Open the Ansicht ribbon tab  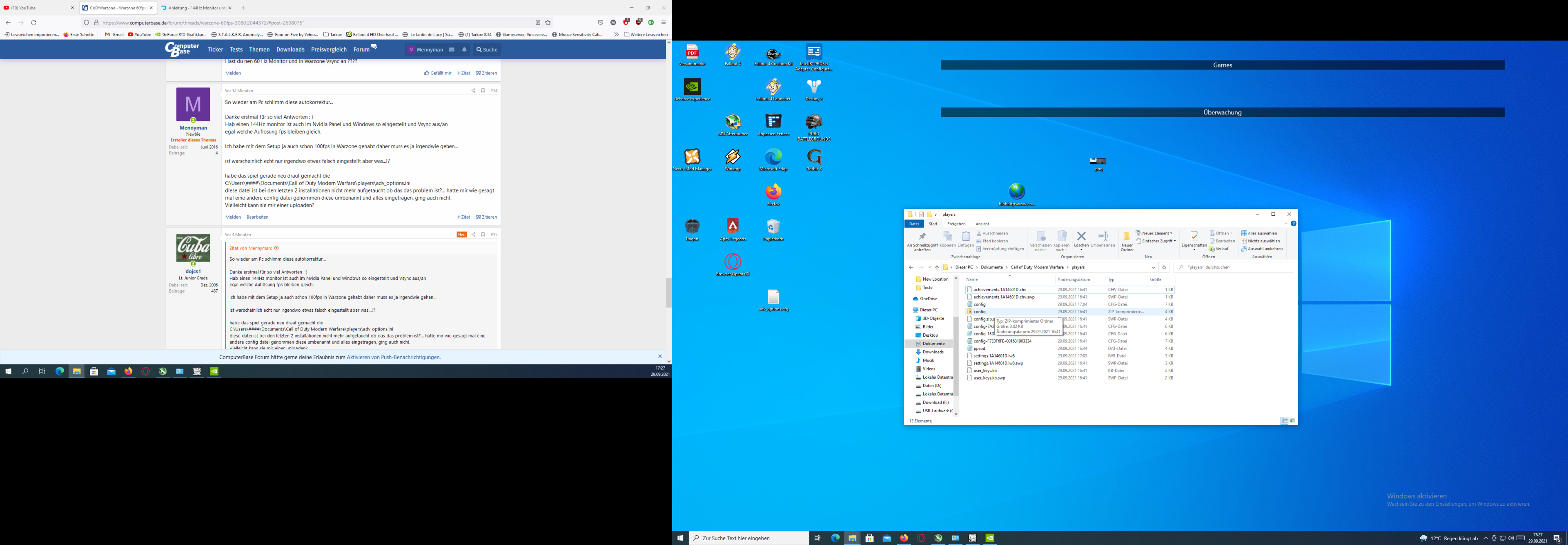tap(982, 223)
